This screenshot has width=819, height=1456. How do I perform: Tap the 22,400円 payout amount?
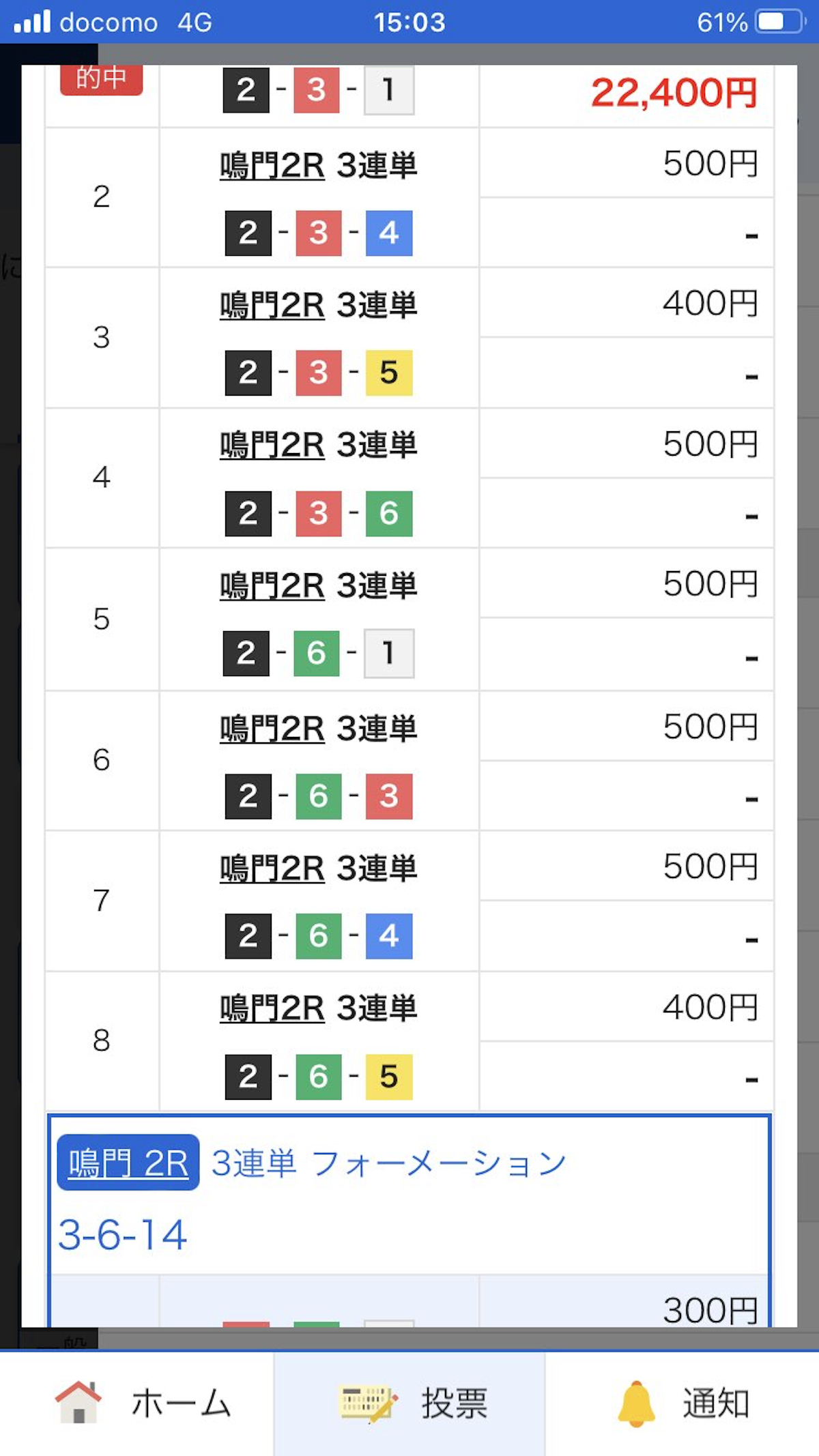point(674,93)
